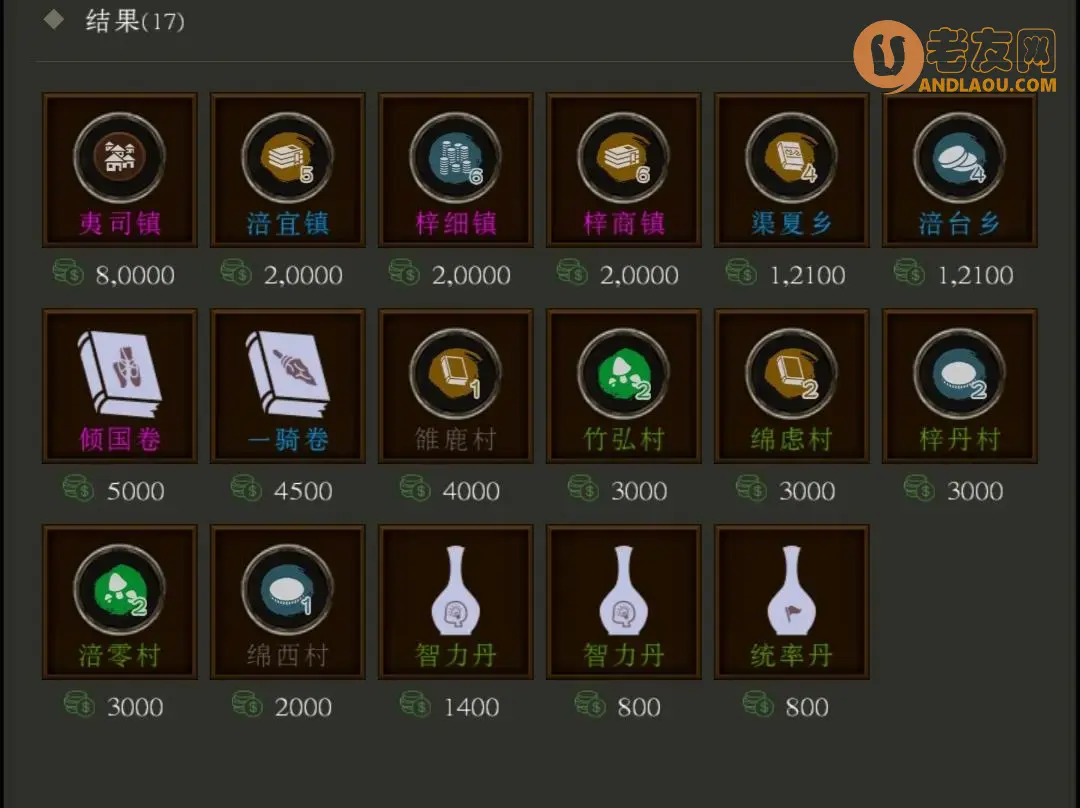Screen dimensions: 1080x808
Task: Open the 梓商镇 auction item
Action: pyautogui.click(x=623, y=170)
